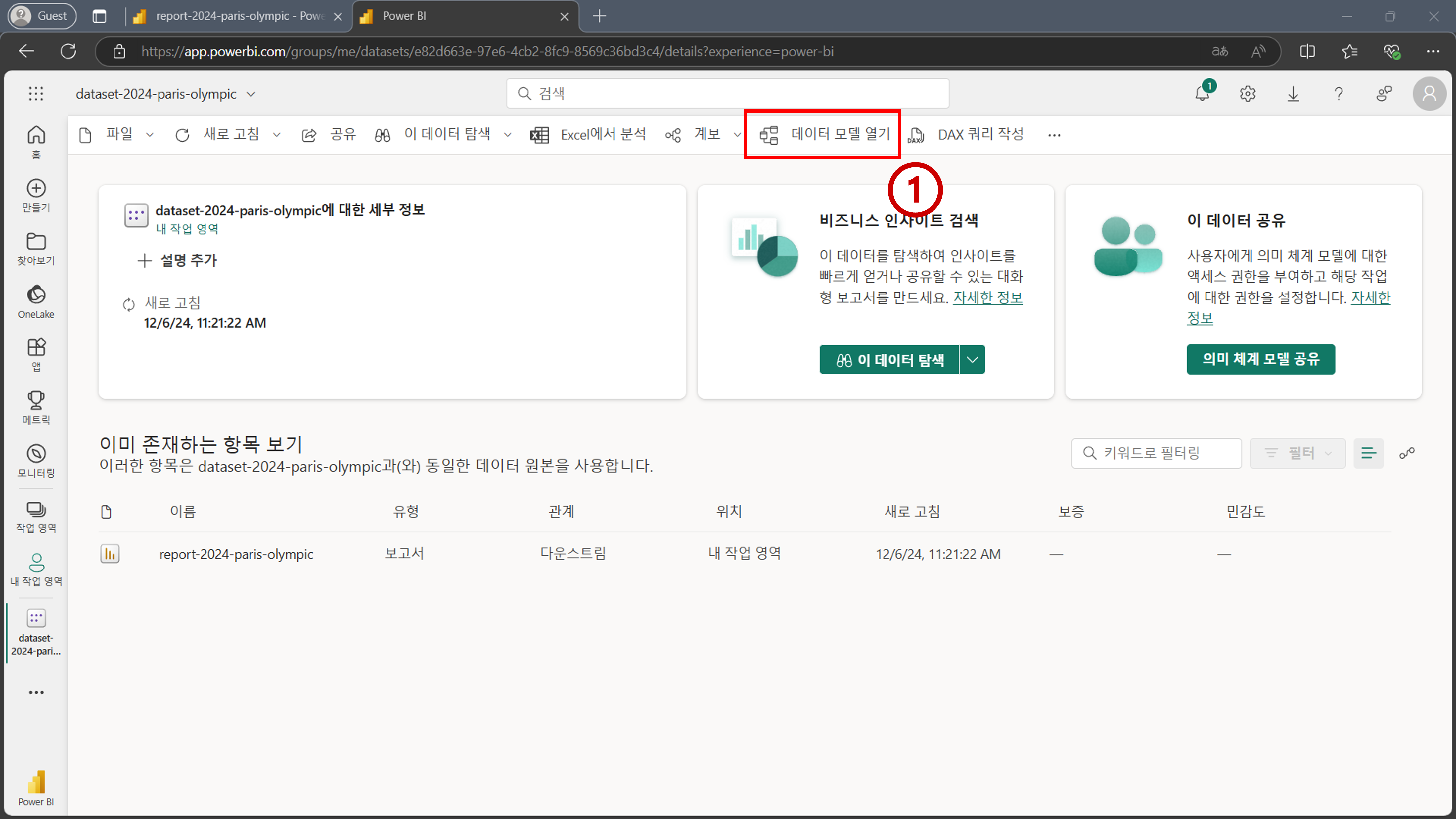The width and height of the screenshot is (1456, 819).
Task: Open Metrics (메트릭) in sidebar
Action: tap(36, 408)
